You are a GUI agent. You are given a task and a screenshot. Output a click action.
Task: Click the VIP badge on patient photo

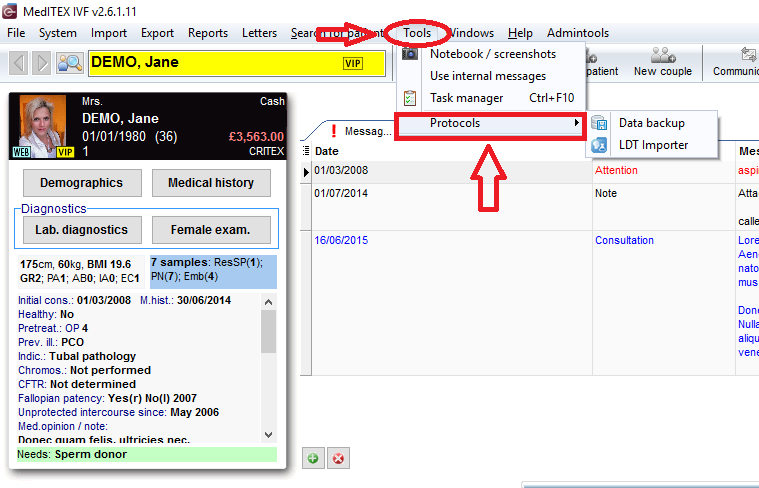point(65,152)
